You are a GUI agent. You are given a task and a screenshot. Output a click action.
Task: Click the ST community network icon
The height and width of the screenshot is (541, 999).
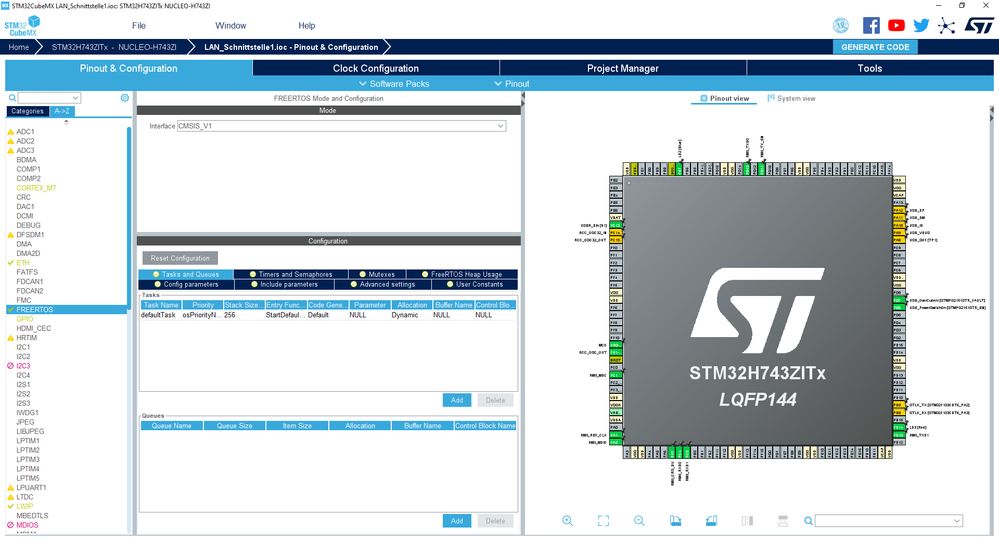(947, 25)
